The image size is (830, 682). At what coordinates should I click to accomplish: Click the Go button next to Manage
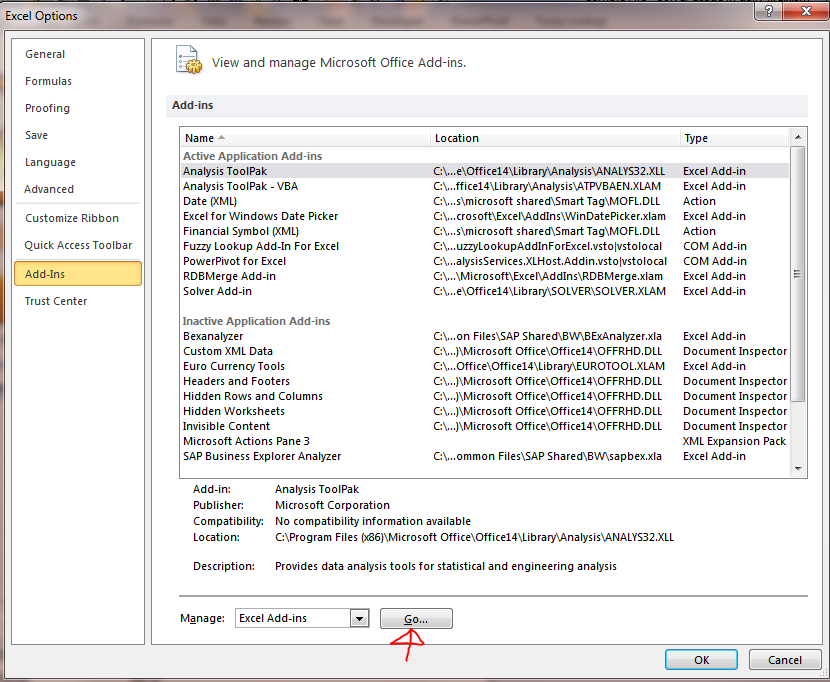416,618
